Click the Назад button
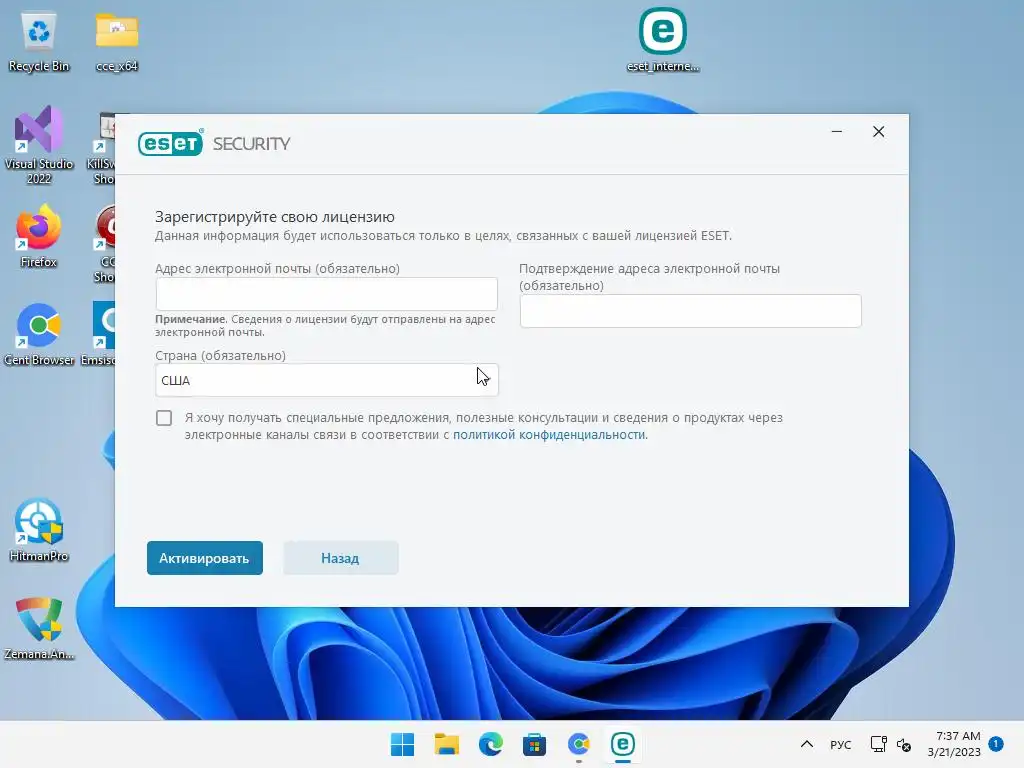Image resolution: width=1024 pixels, height=768 pixels. point(340,558)
